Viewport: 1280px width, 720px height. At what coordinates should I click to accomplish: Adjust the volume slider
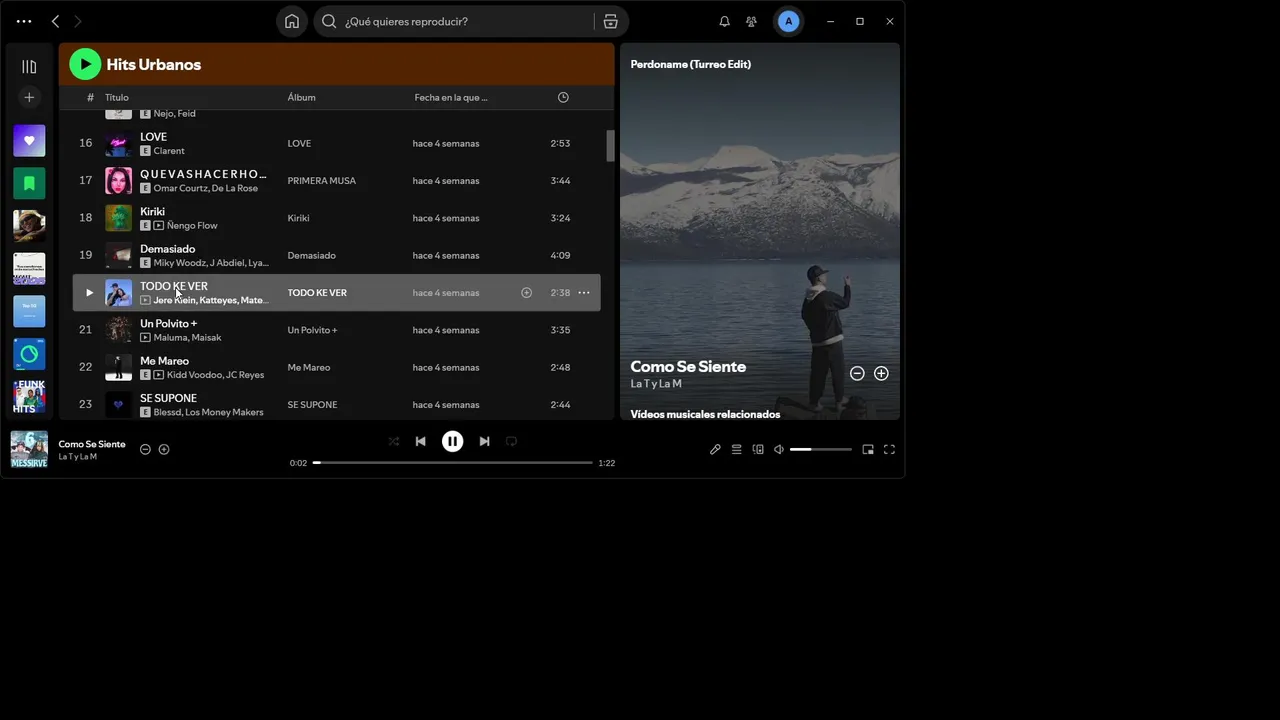point(821,450)
